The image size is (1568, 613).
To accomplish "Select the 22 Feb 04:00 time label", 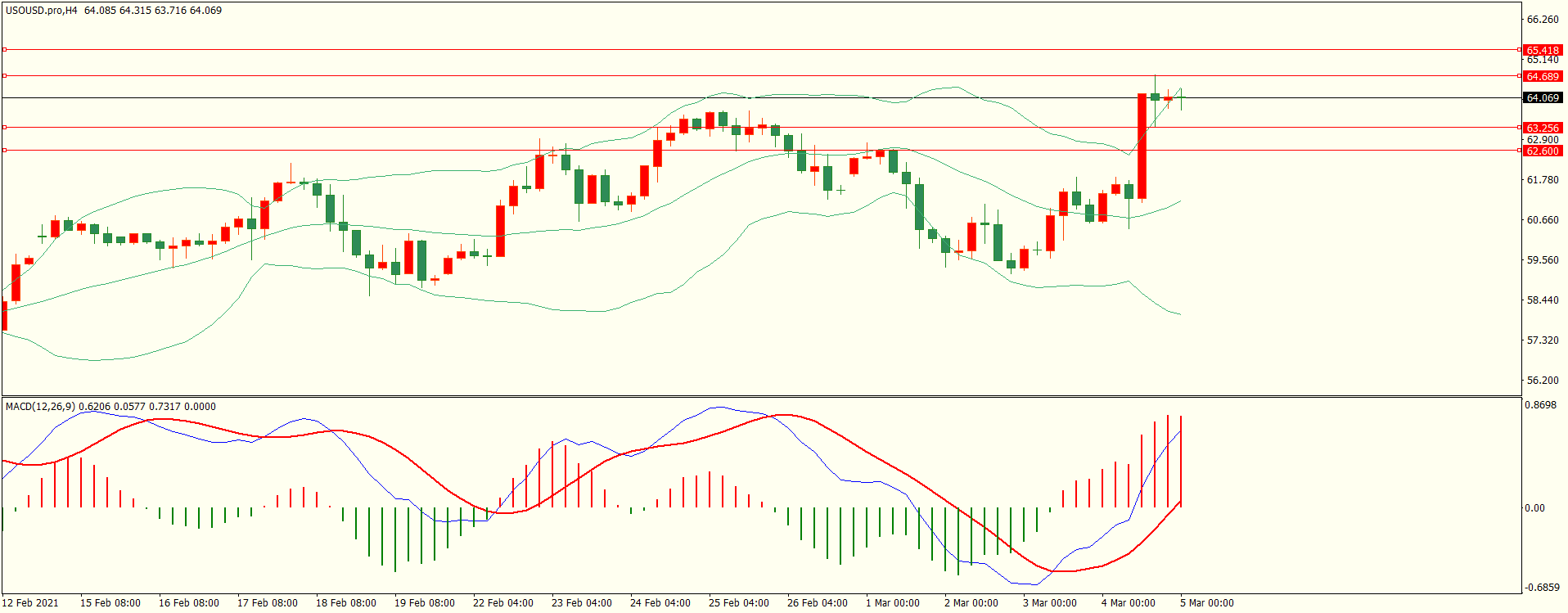I will pos(502,603).
